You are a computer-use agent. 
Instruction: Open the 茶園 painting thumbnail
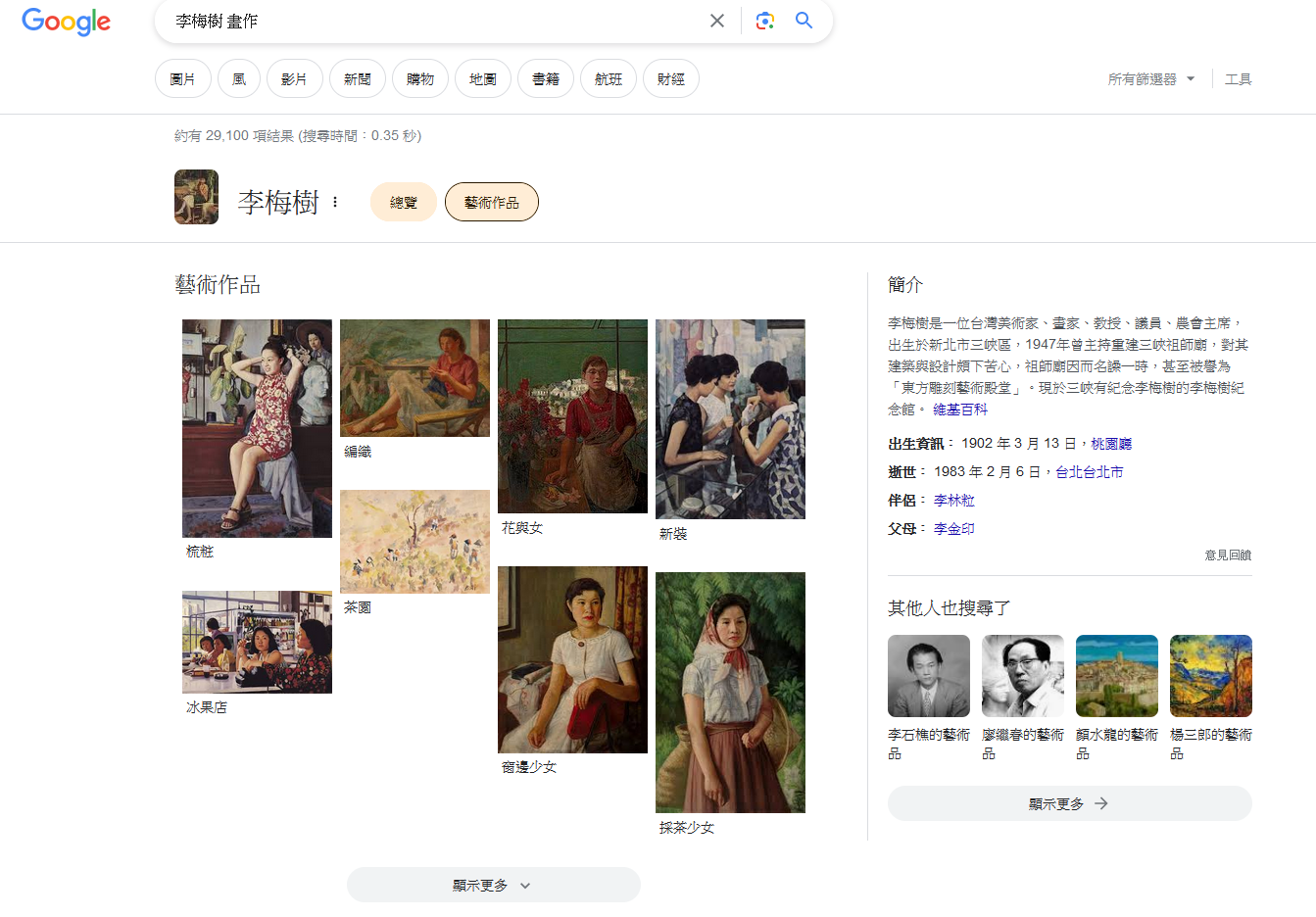414,541
